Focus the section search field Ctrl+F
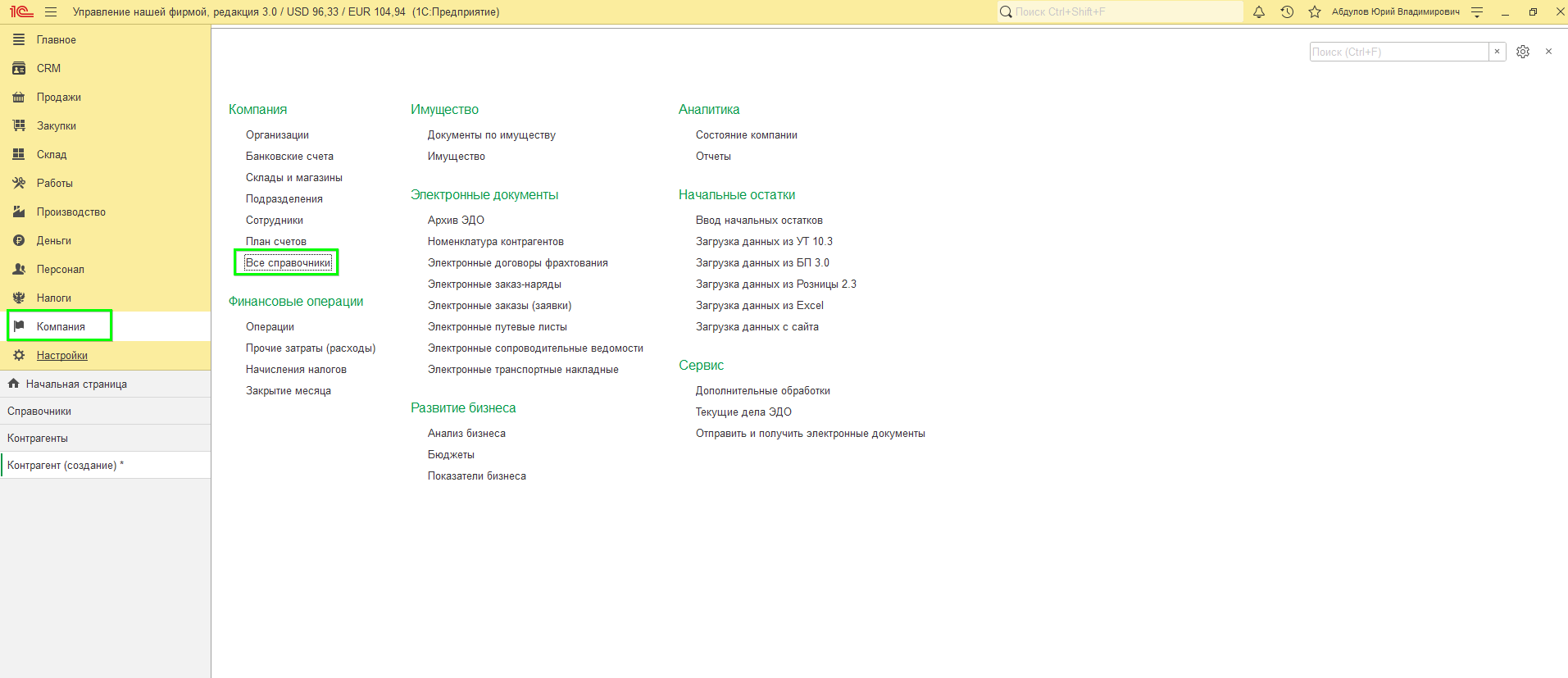Image resolution: width=1568 pixels, height=678 pixels. [x=1399, y=52]
